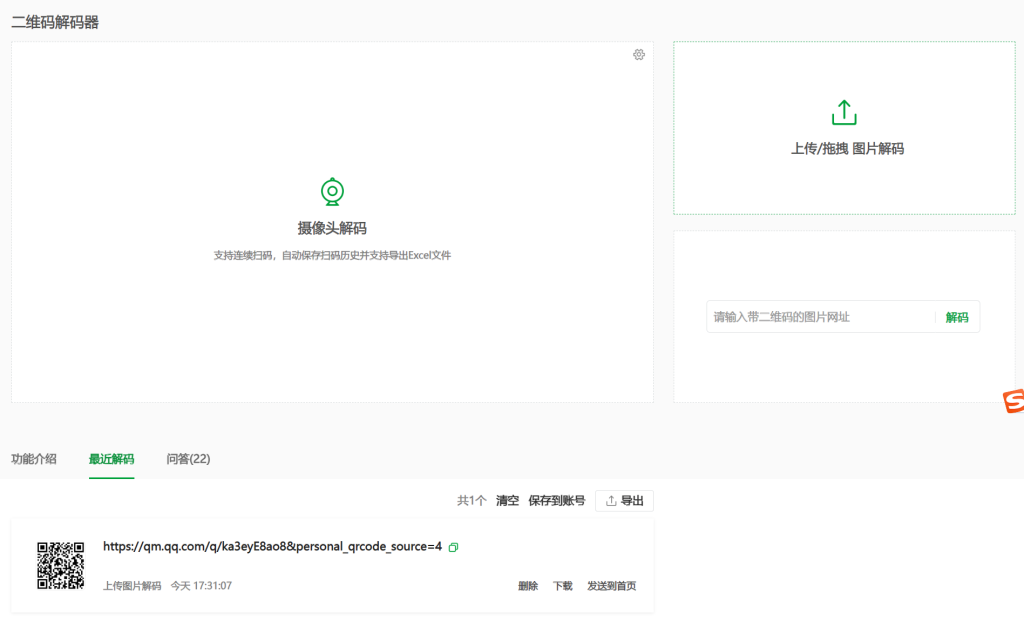Open the decoded qm.qq.com link
Image resolution: width=1024 pixels, height=620 pixels.
click(x=272, y=547)
